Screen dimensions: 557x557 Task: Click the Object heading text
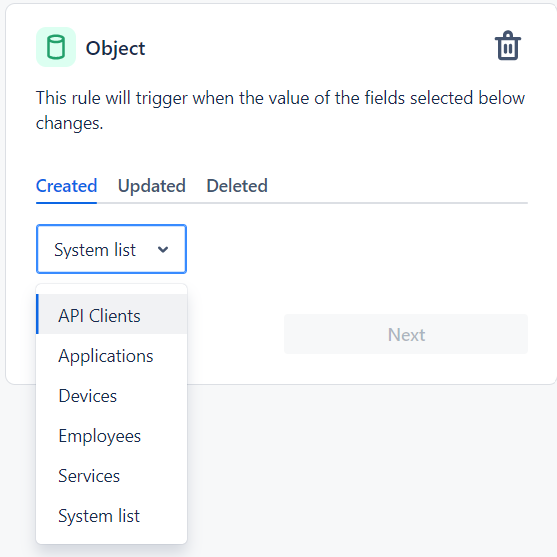coord(115,48)
